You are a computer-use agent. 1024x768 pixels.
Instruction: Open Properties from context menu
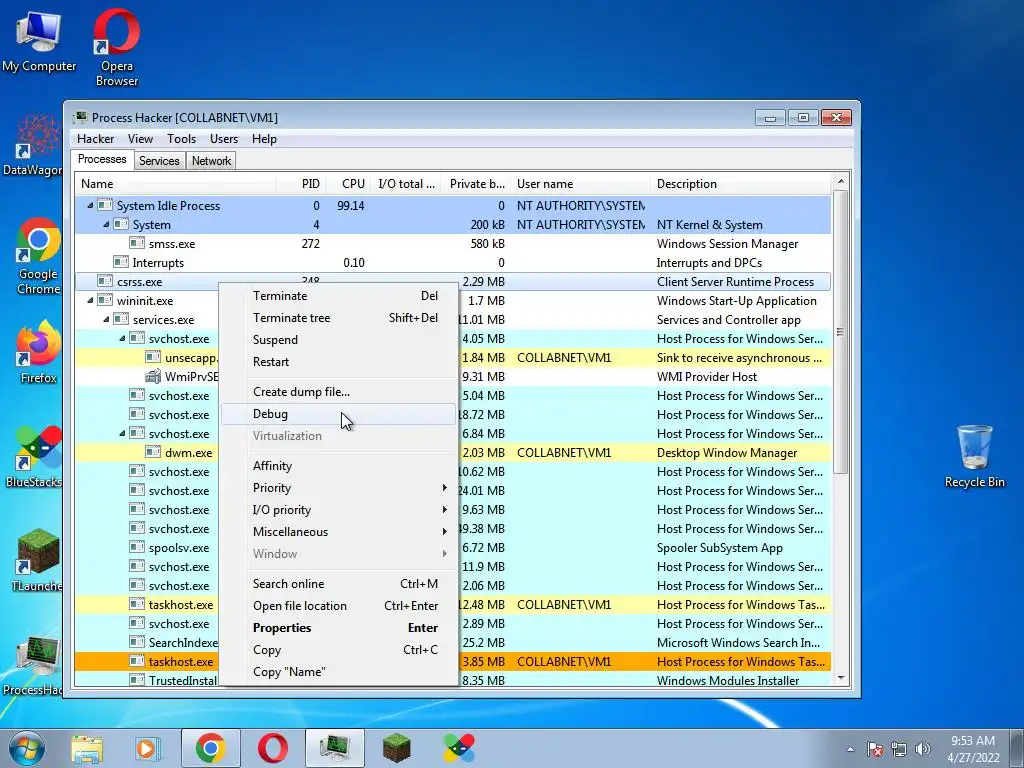[338, 628]
